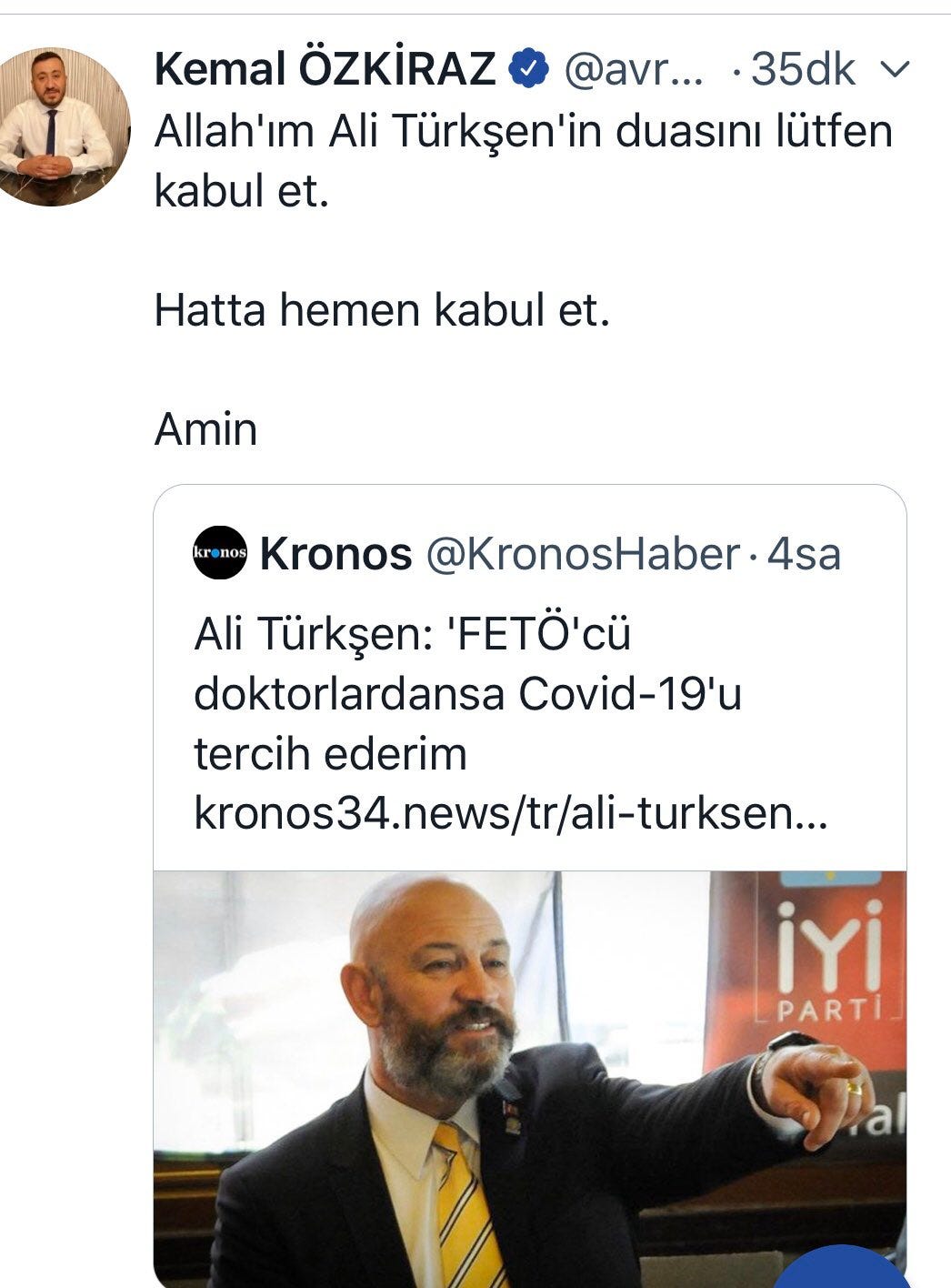
Task: Click the bold Kronos account name
Action: tap(335, 554)
